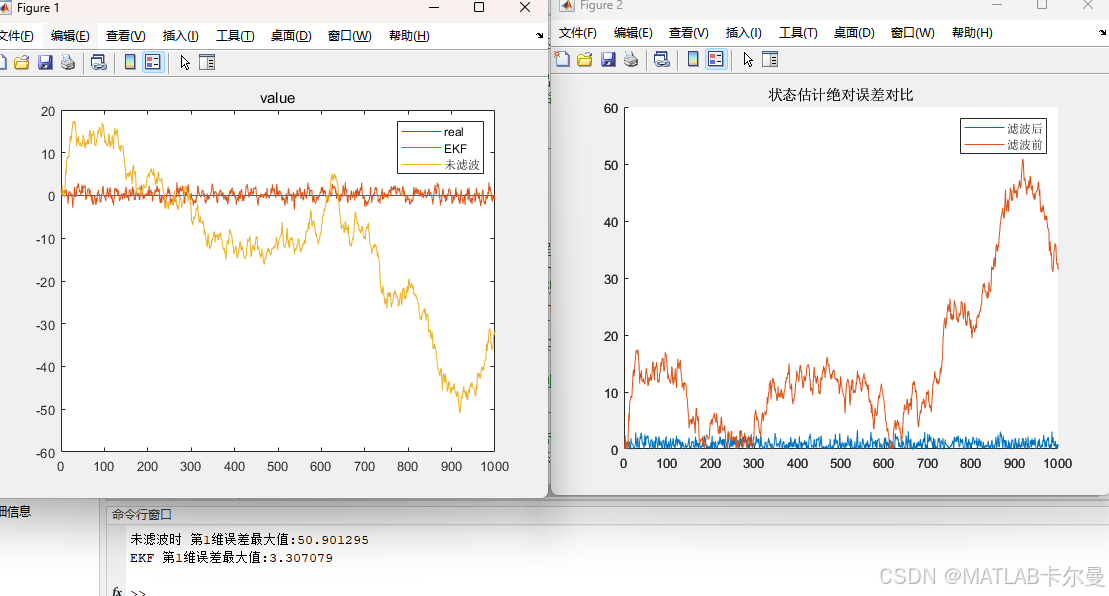
Task: Select edit plot arrow in Figure 1
Action: (185, 62)
